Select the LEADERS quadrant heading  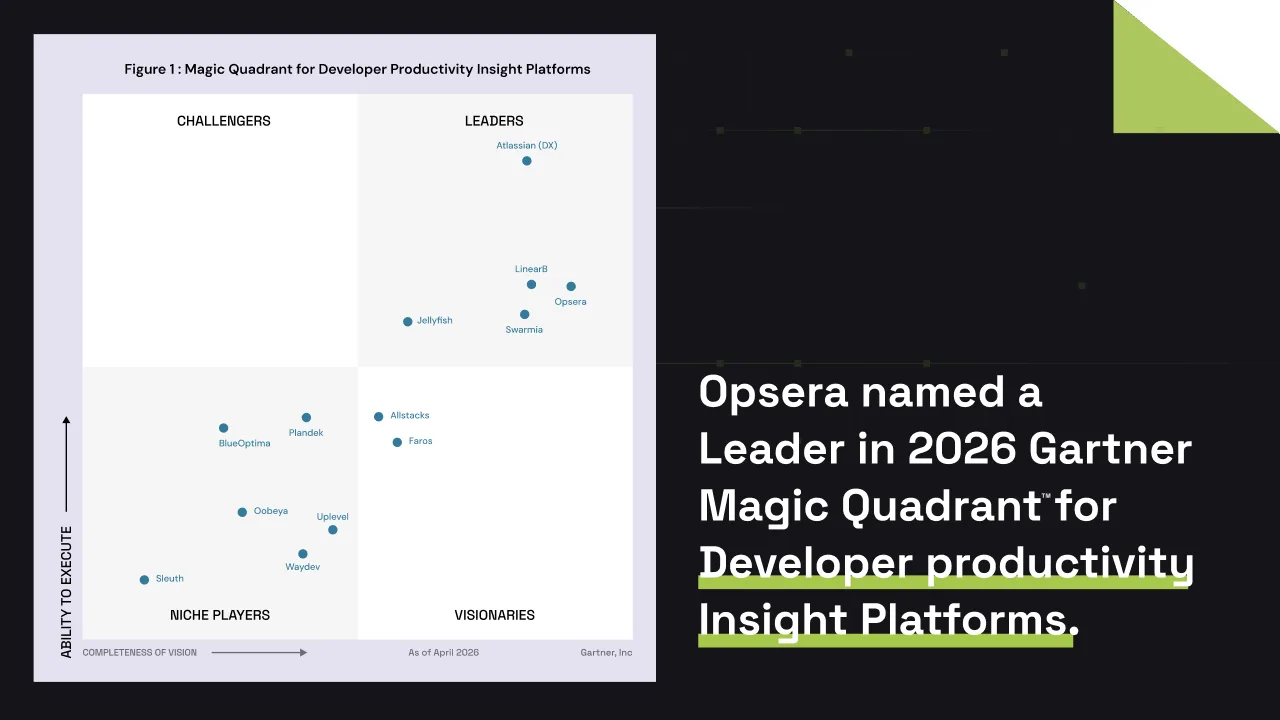494,121
